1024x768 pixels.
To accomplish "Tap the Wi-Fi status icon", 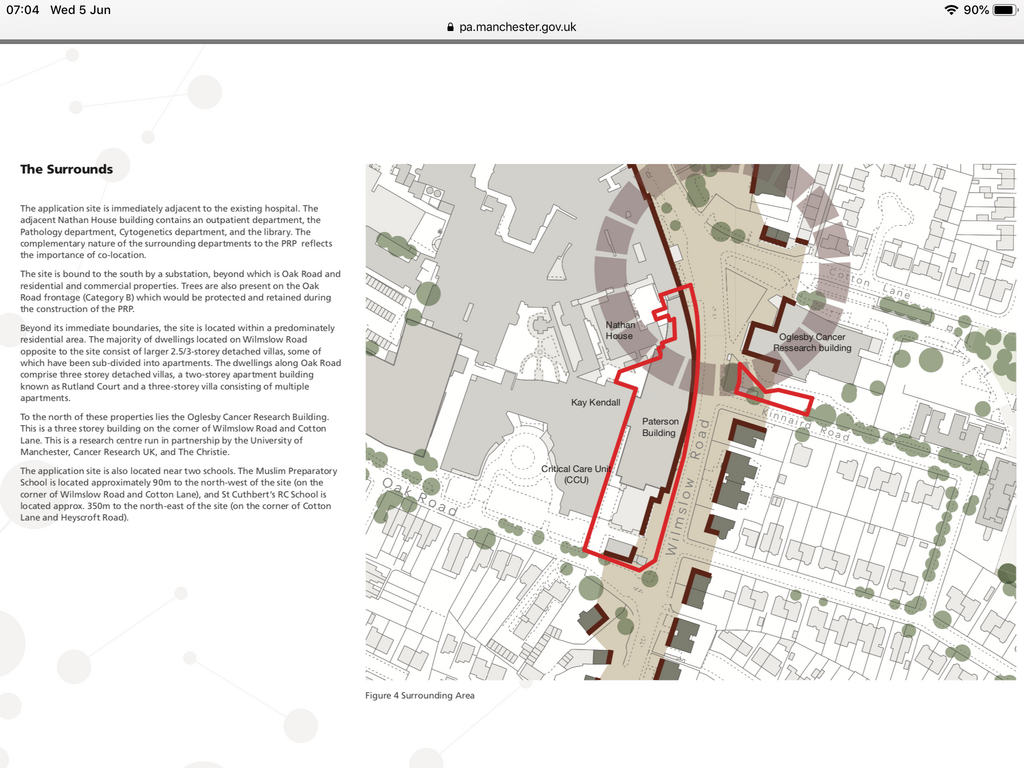I will click(x=951, y=10).
